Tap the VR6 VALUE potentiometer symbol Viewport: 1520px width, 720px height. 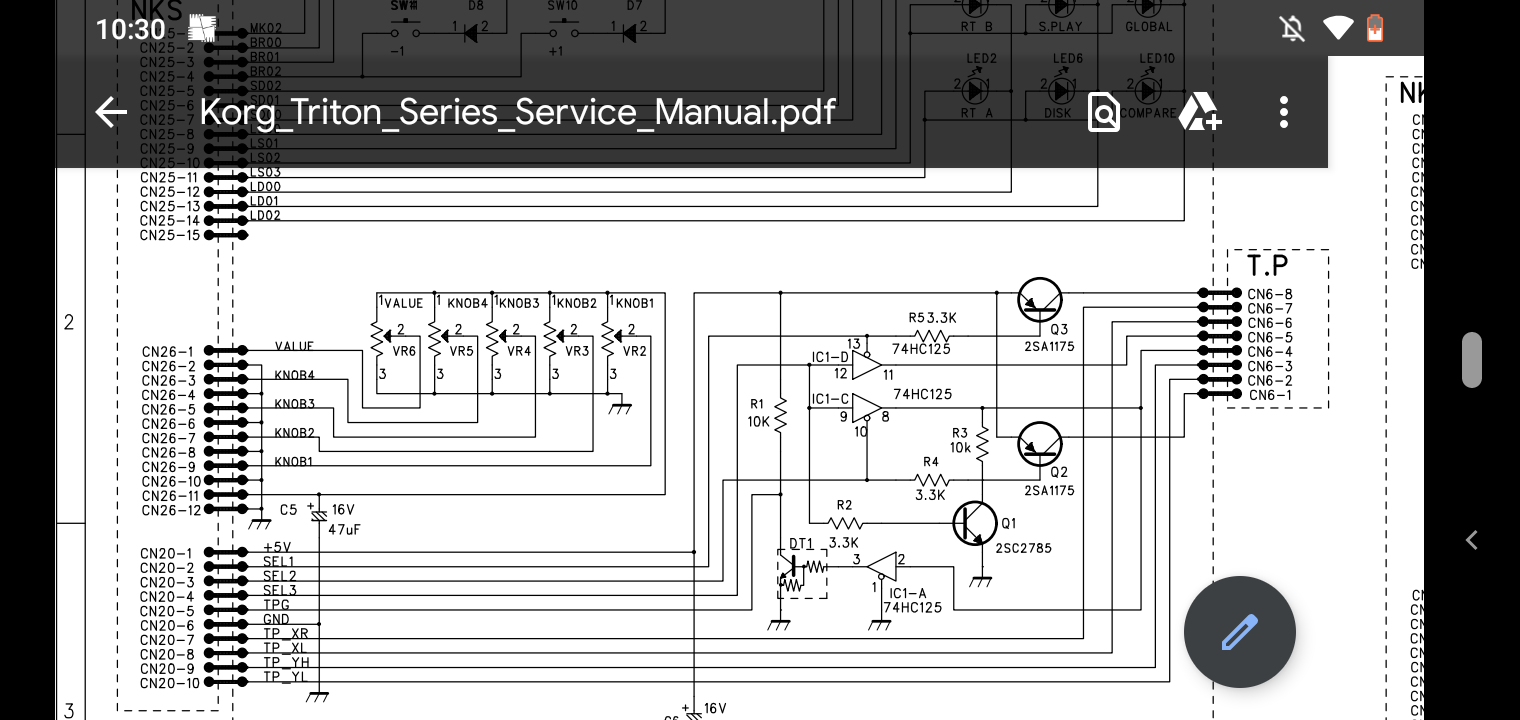(379, 338)
